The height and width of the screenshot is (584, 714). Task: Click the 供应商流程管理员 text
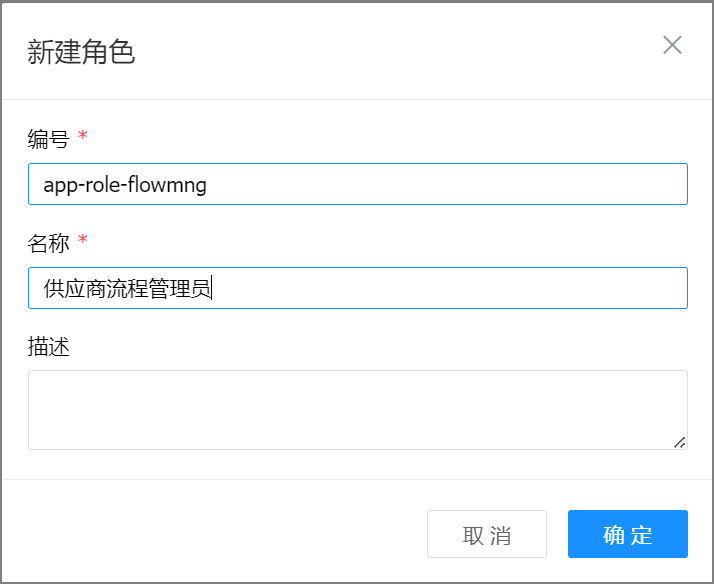[127, 289]
